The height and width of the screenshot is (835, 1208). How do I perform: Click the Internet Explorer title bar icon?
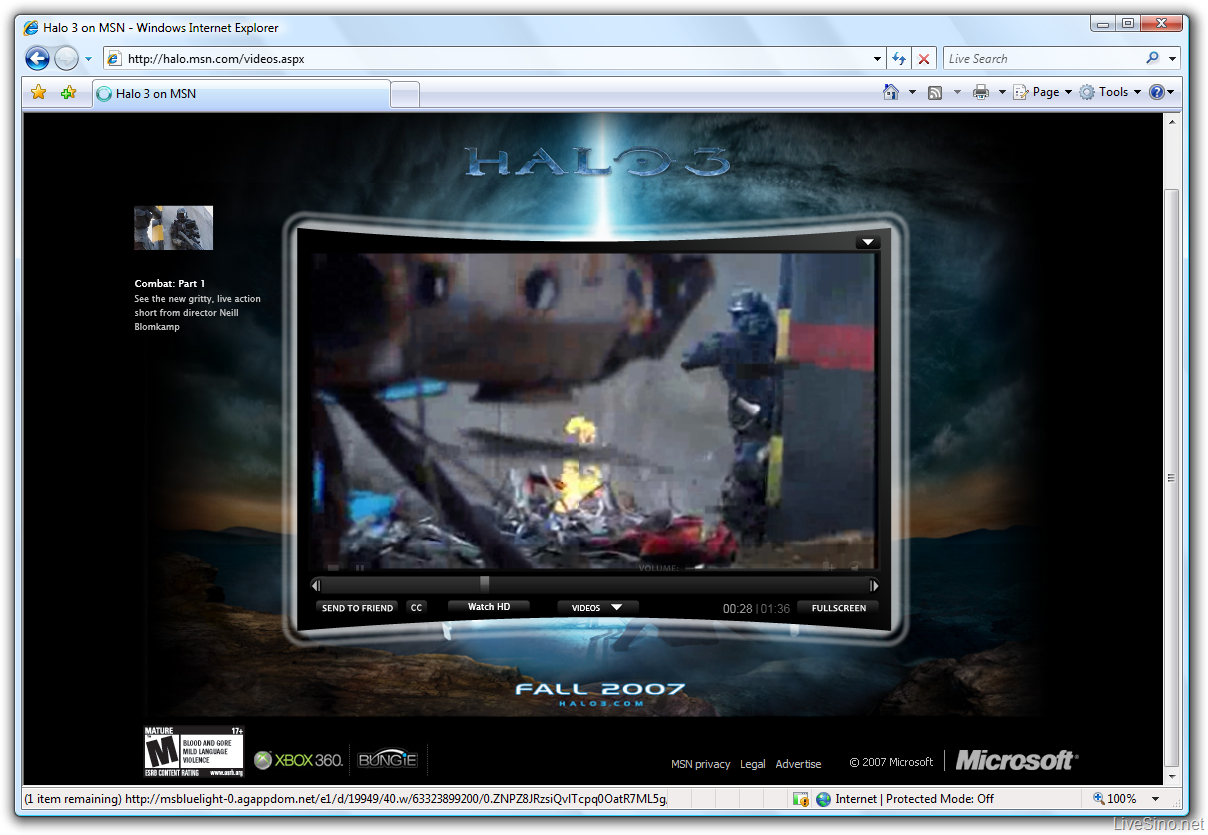31,27
